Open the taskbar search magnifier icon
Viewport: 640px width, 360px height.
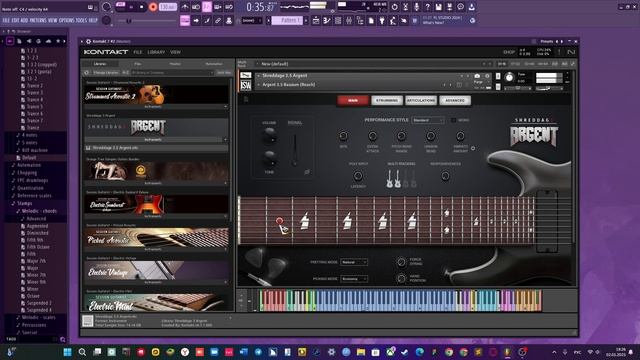click(x=82, y=352)
